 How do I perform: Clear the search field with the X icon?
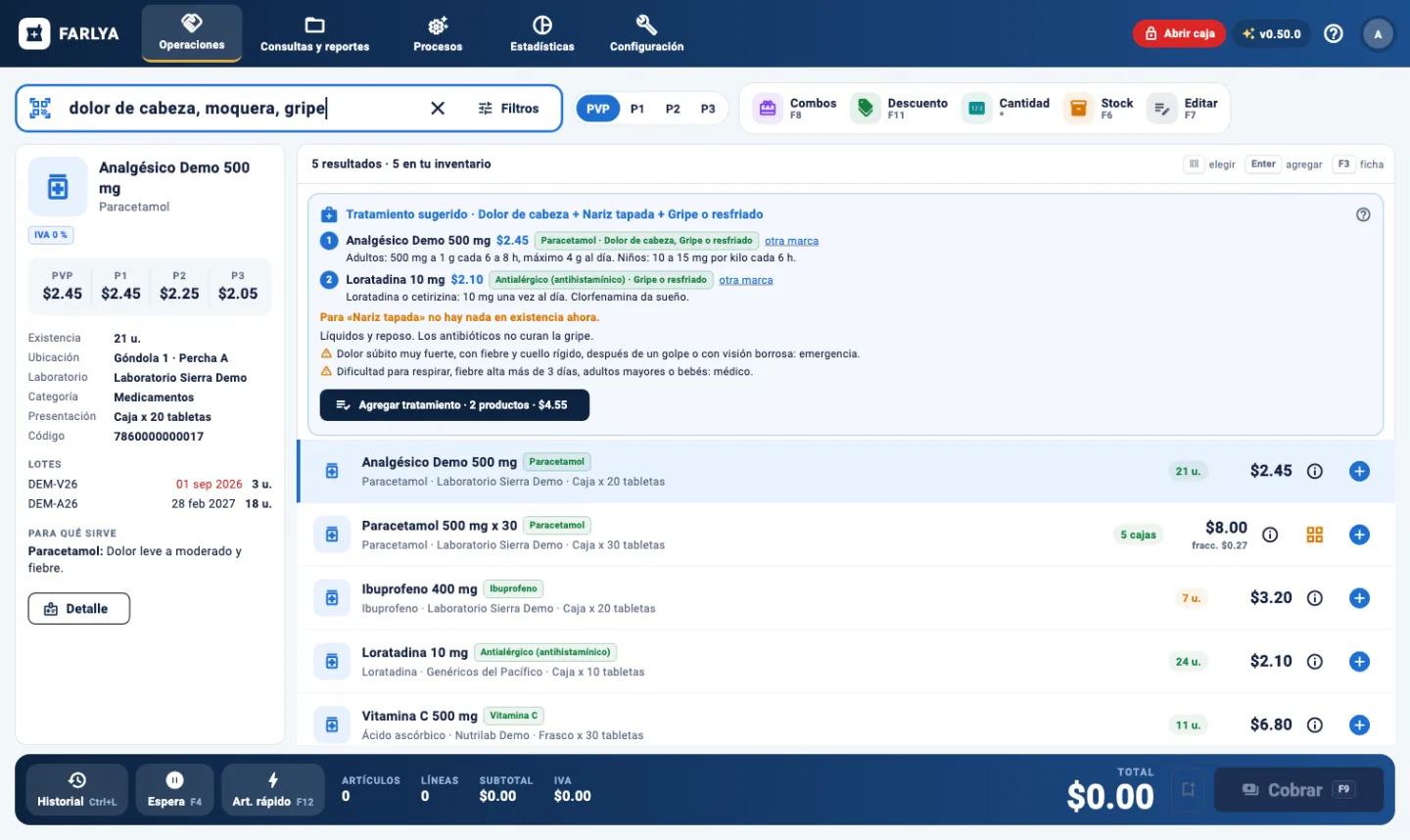point(438,109)
